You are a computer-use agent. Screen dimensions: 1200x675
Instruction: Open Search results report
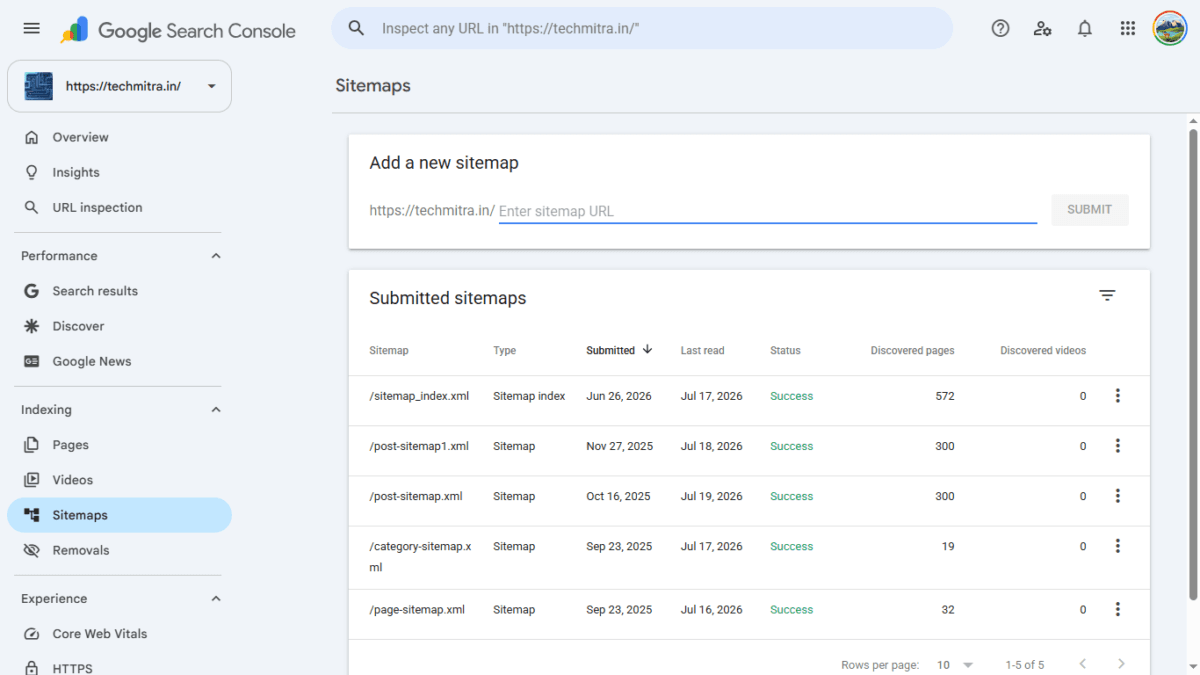coord(119,291)
